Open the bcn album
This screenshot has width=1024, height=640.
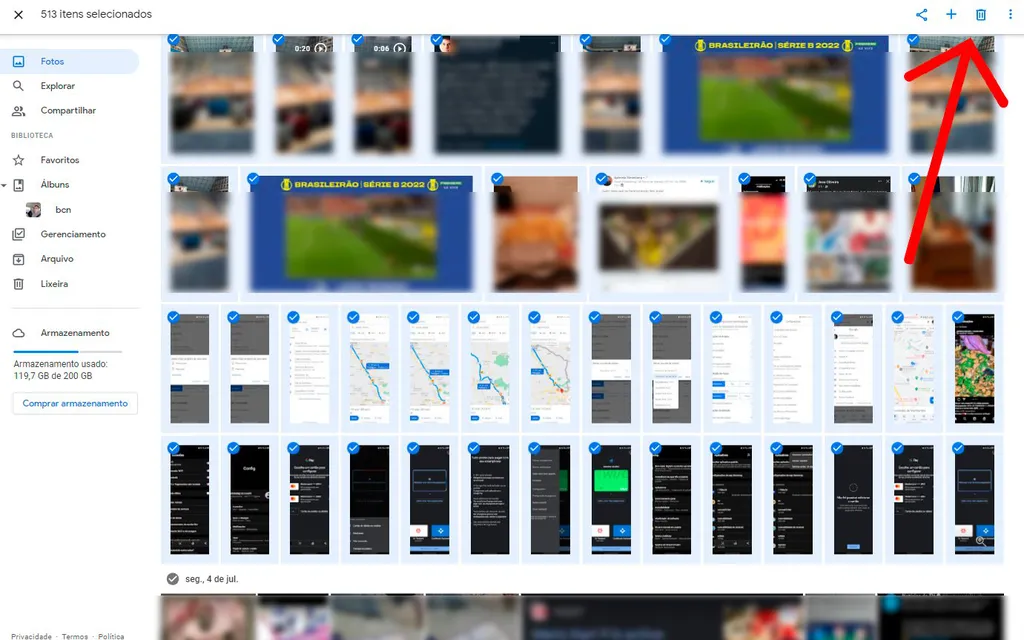click(x=62, y=210)
